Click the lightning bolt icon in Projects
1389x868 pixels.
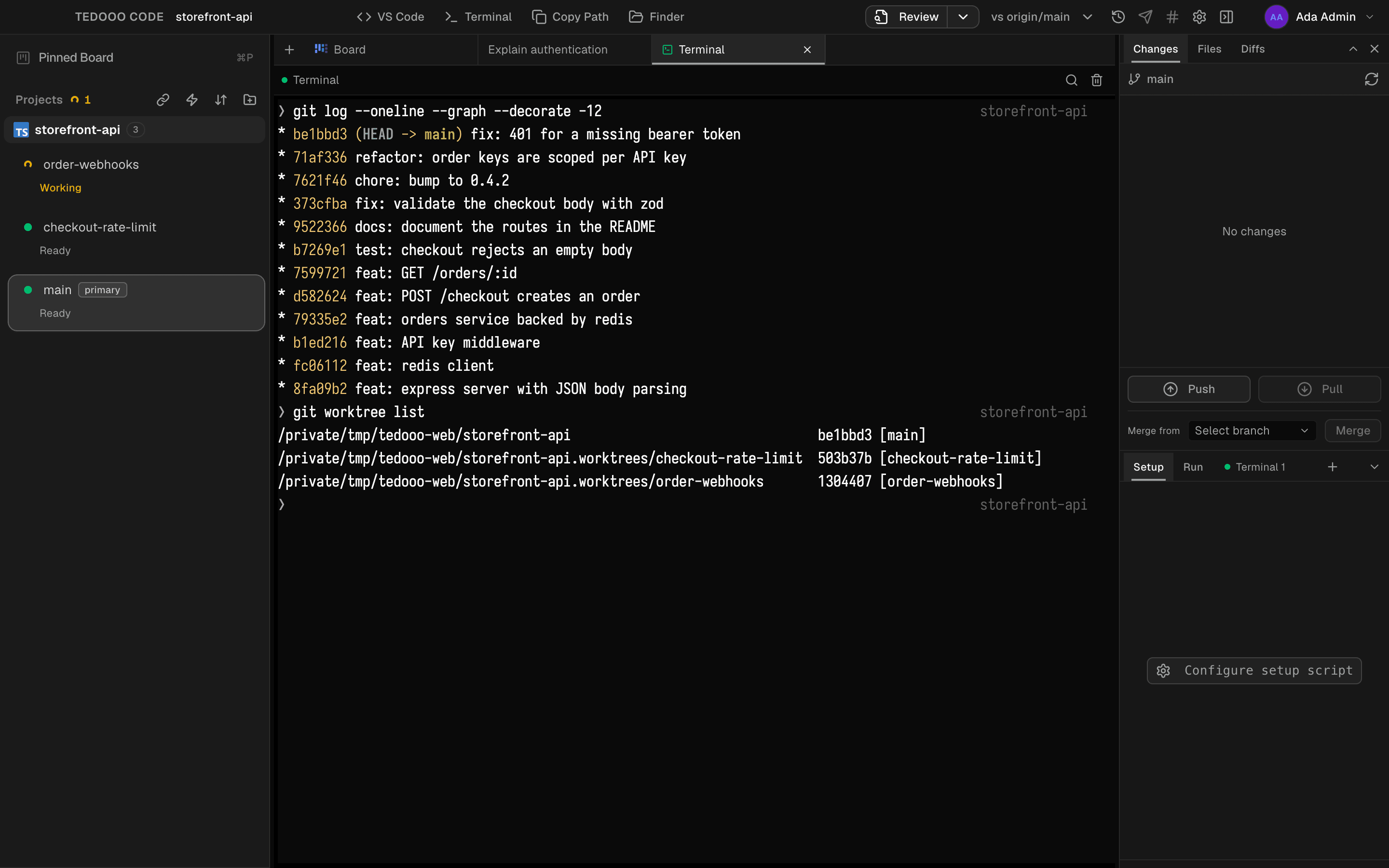tap(191, 100)
